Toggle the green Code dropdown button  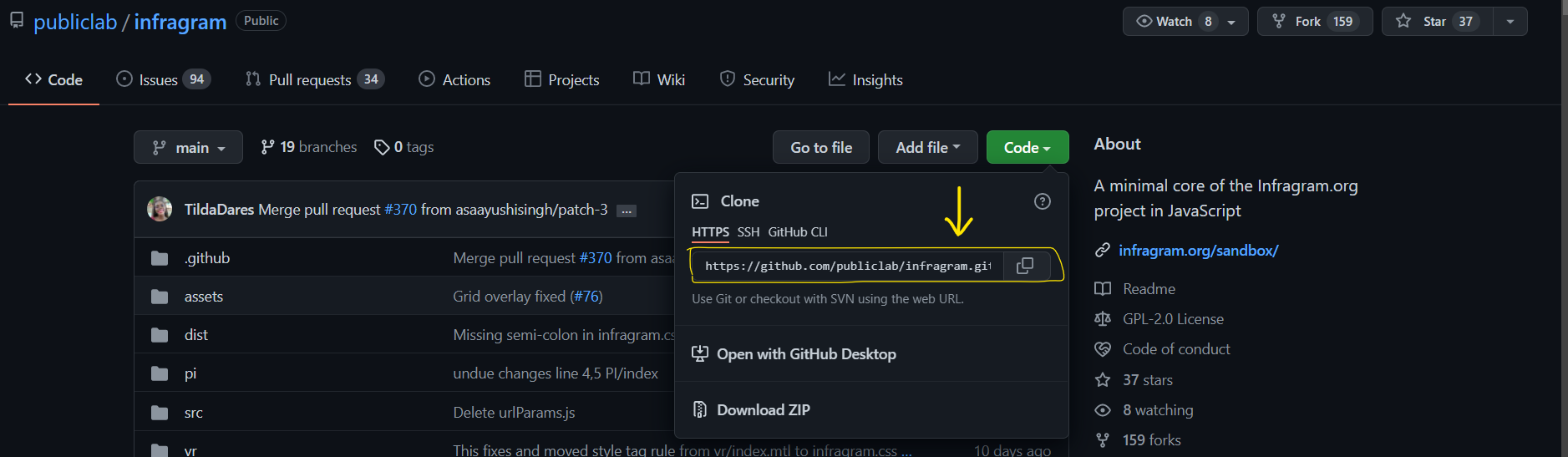point(1028,147)
